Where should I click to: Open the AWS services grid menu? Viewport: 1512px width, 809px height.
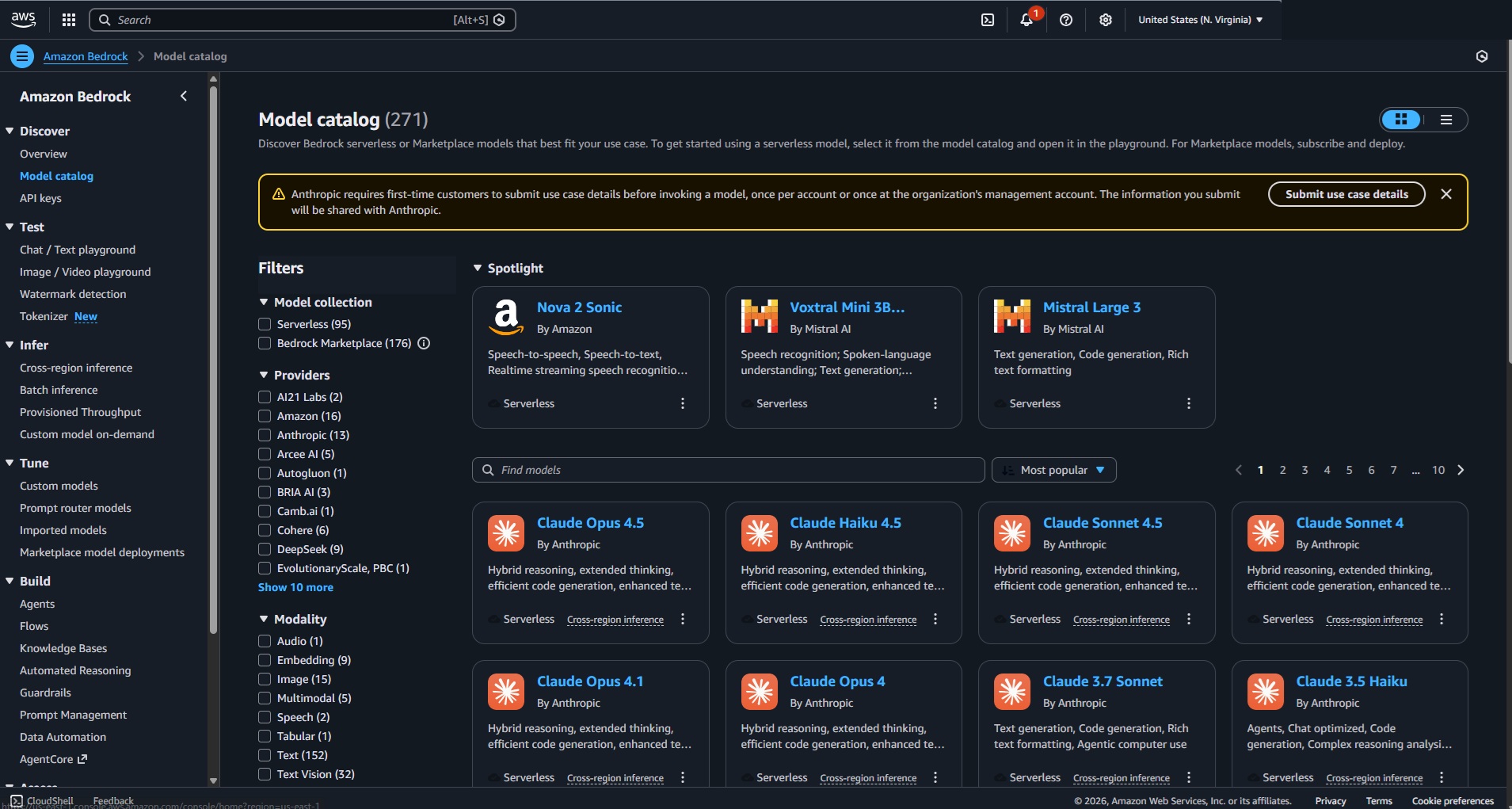coord(69,20)
